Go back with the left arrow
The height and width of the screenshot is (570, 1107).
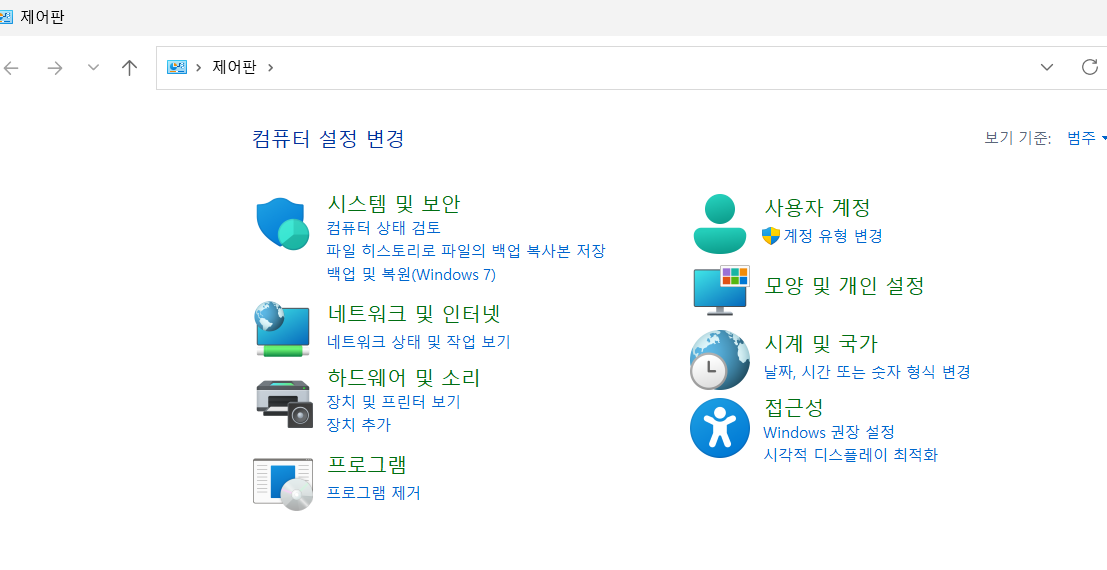tap(11, 68)
